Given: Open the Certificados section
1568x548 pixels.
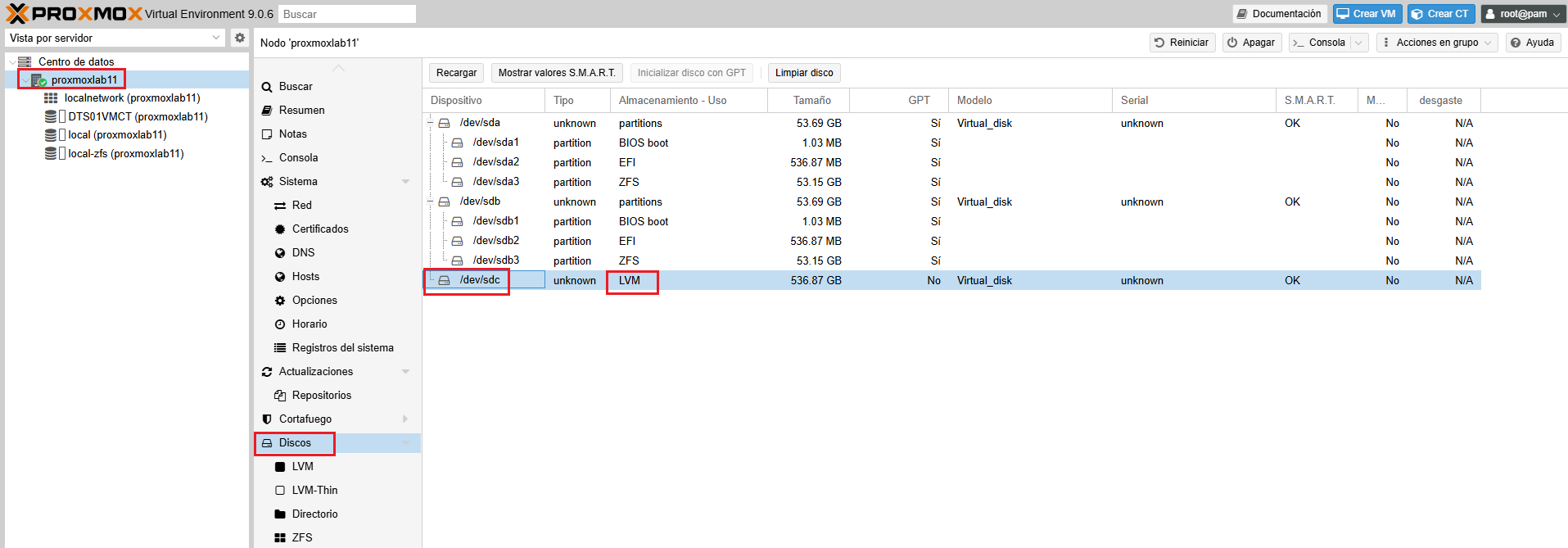Looking at the screenshot, I should [x=337, y=229].
